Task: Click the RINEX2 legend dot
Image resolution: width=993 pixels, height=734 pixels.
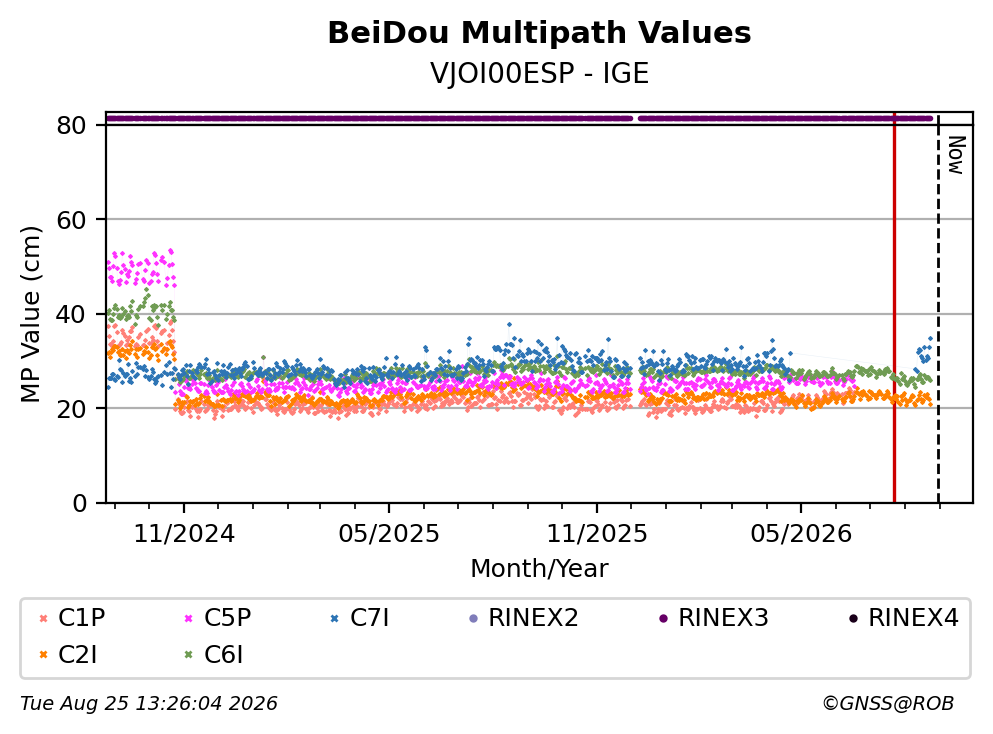Action: [473, 618]
